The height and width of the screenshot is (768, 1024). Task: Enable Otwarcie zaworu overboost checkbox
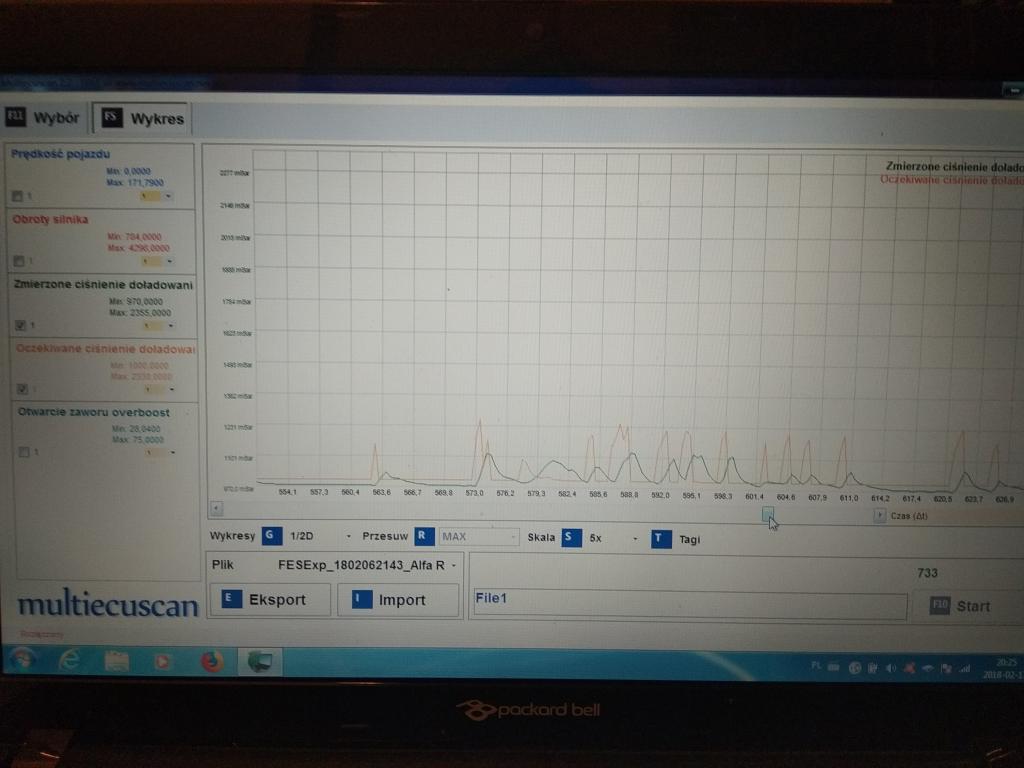[x=24, y=452]
